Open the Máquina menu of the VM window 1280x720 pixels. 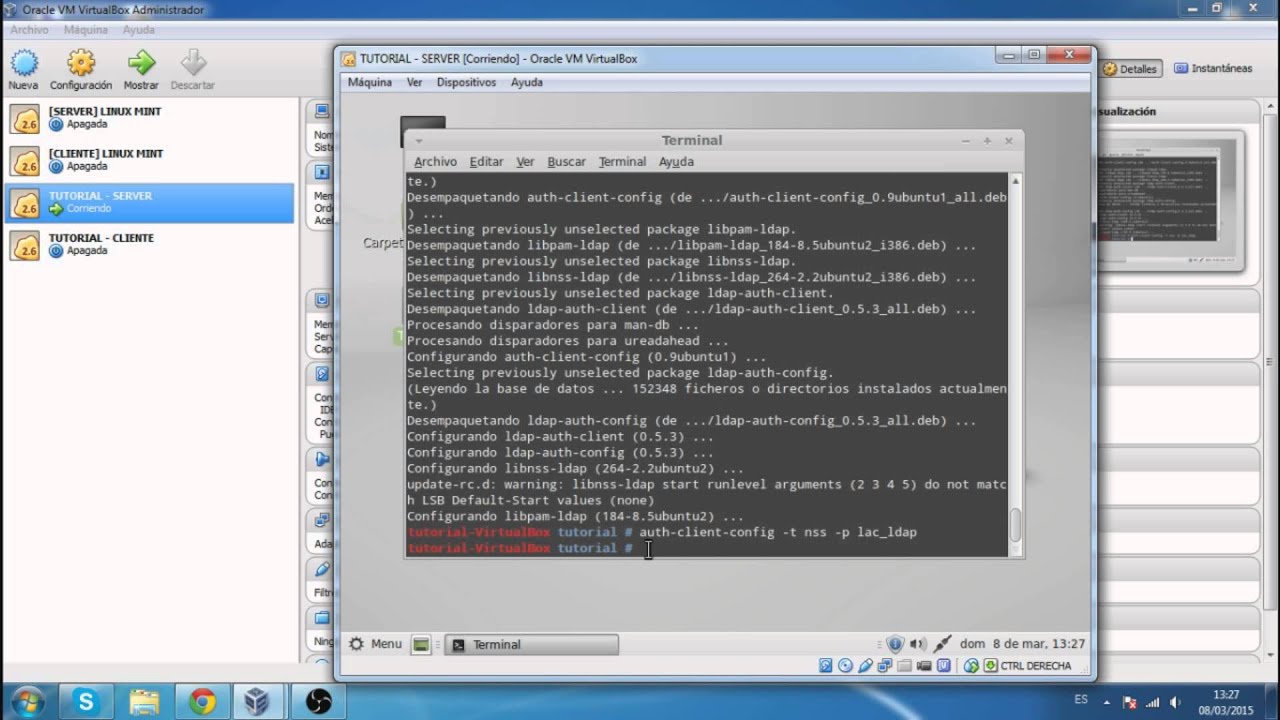370,82
